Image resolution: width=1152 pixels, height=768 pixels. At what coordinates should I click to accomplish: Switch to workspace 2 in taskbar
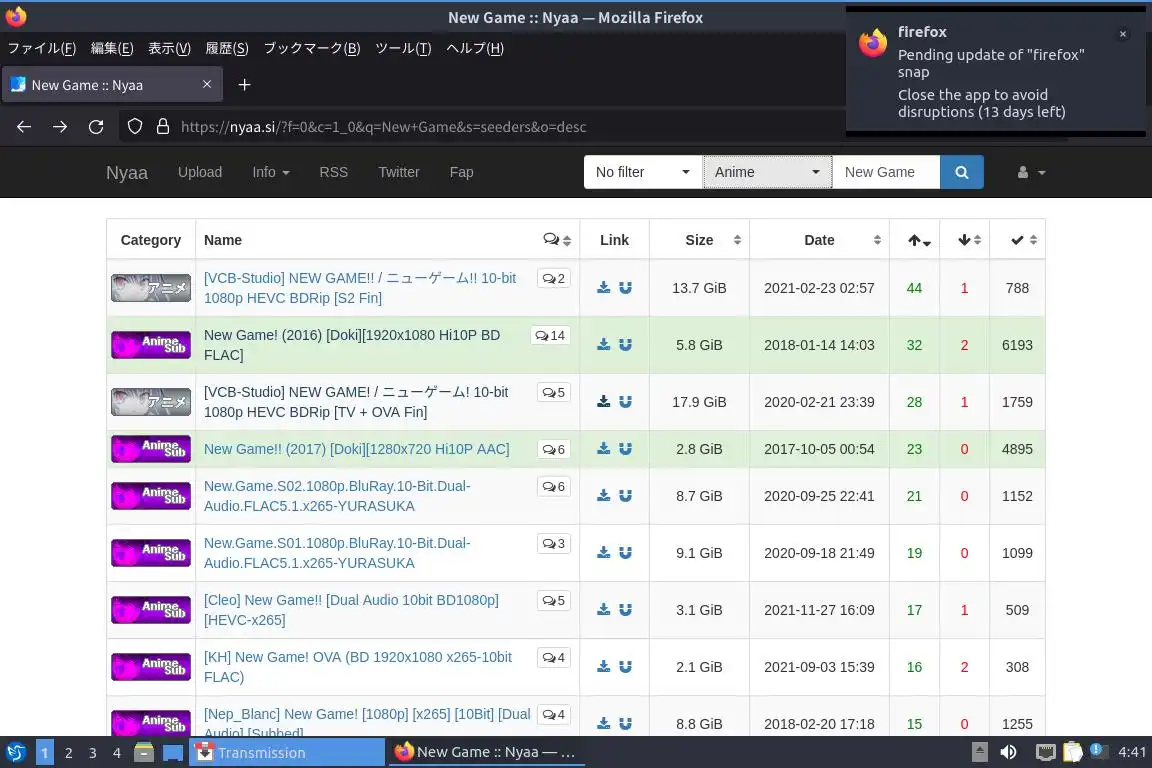coord(68,753)
